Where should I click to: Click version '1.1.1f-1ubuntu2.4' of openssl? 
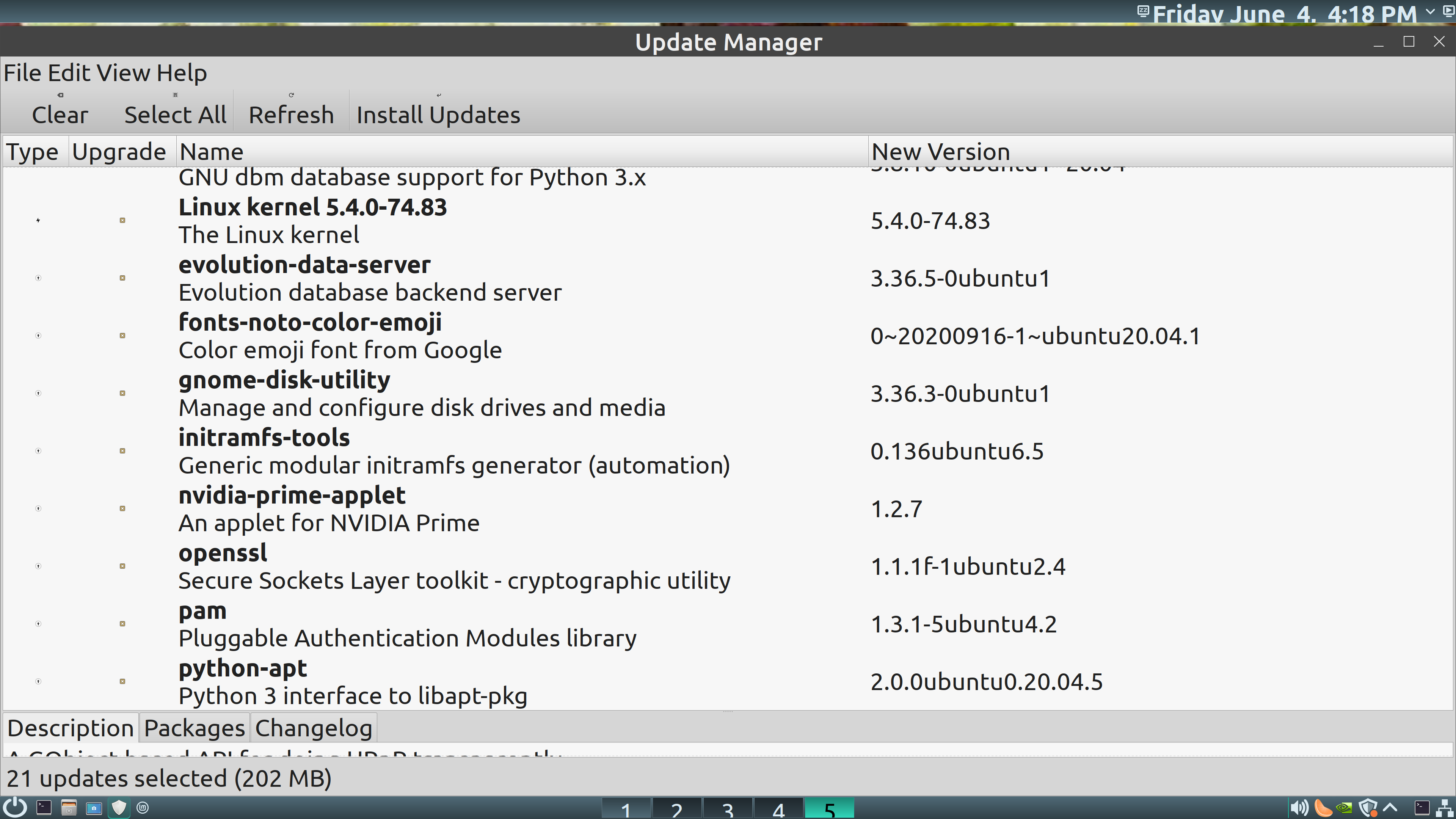point(968,566)
